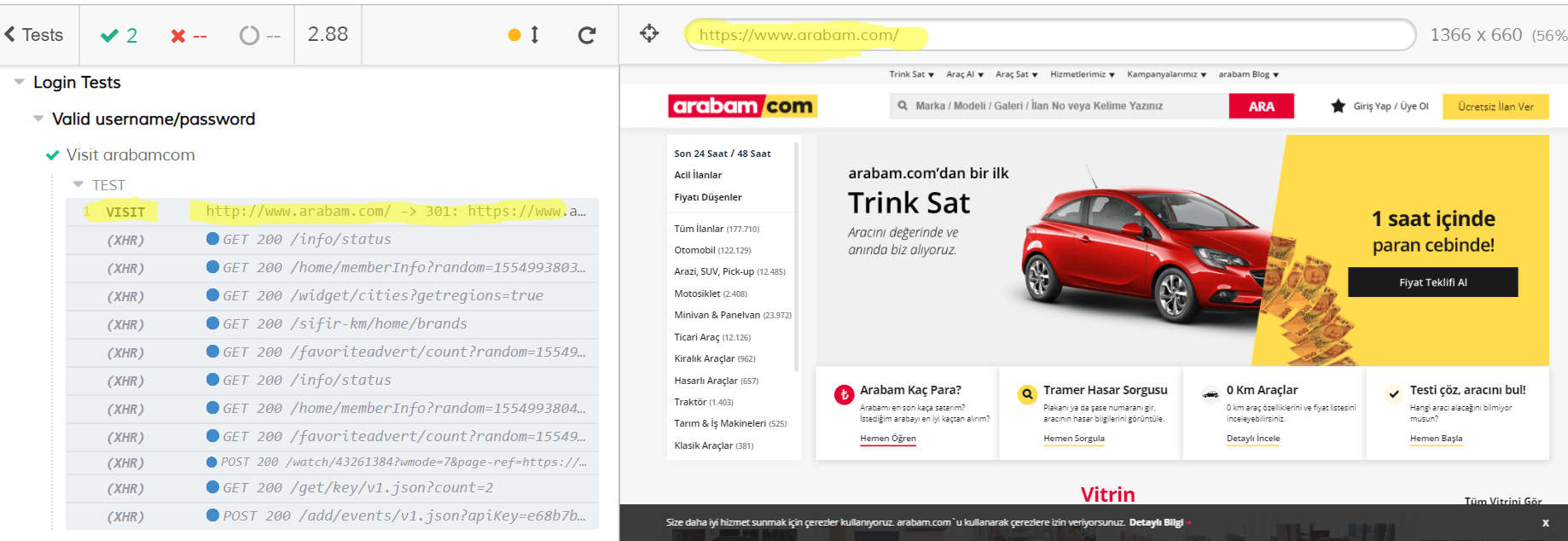Click the blue dot beside /sifir-km/home/brands request
Image resolution: width=1568 pixels, height=541 pixels.
pyautogui.click(x=212, y=323)
